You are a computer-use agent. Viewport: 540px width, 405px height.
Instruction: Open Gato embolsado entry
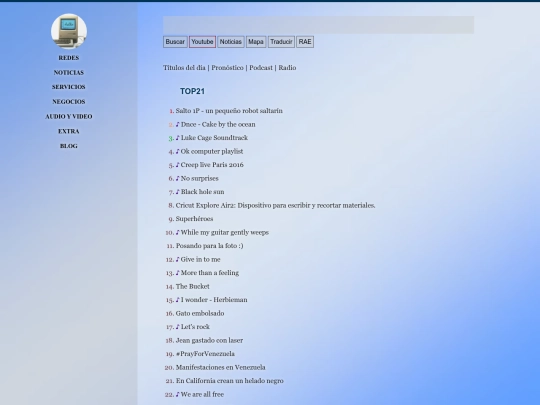click(200, 313)
